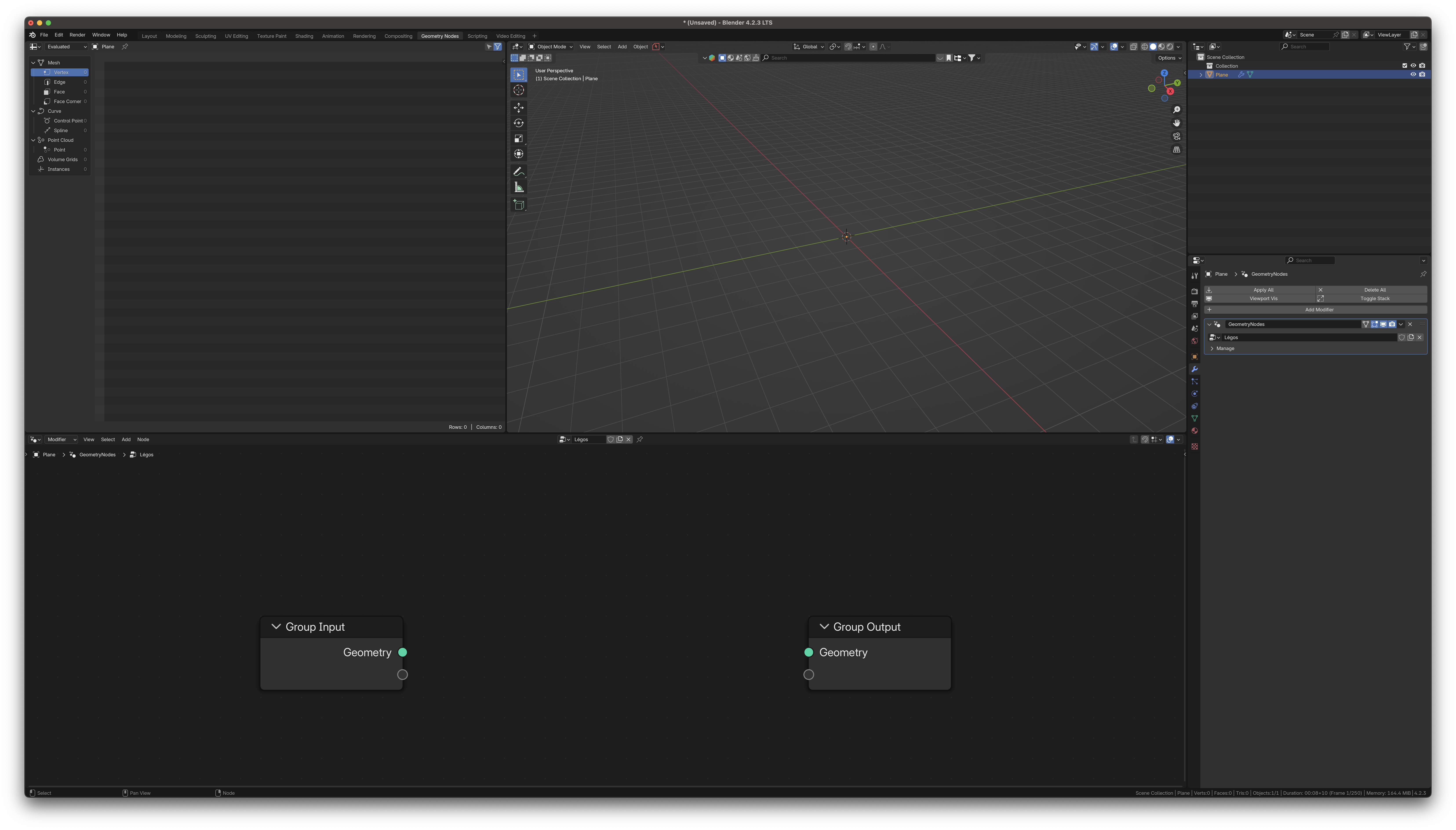Hide Plane in viewport with eye icon
Screen dimensions: 1456x830
tap(1413, 74)
